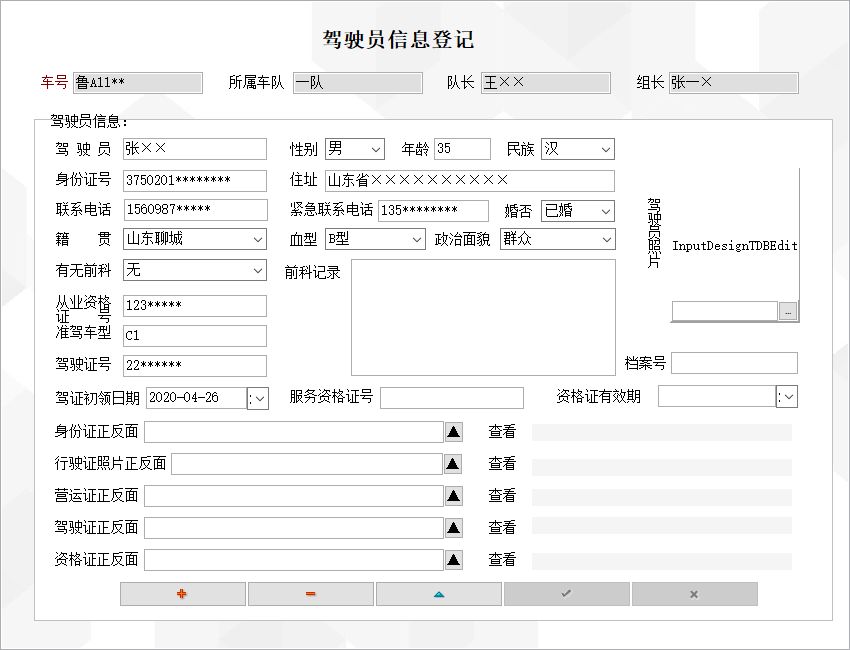
Task: Click the 驾驶证号 input field
Action: point(195,366)
